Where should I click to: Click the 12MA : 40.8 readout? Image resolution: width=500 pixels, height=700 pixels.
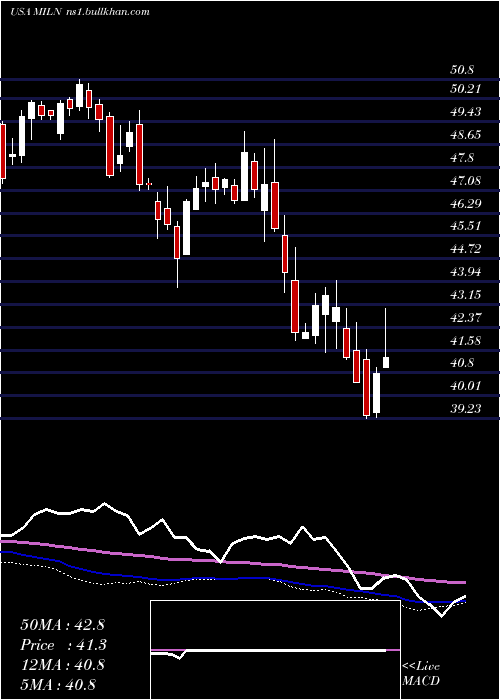[62, 665]
